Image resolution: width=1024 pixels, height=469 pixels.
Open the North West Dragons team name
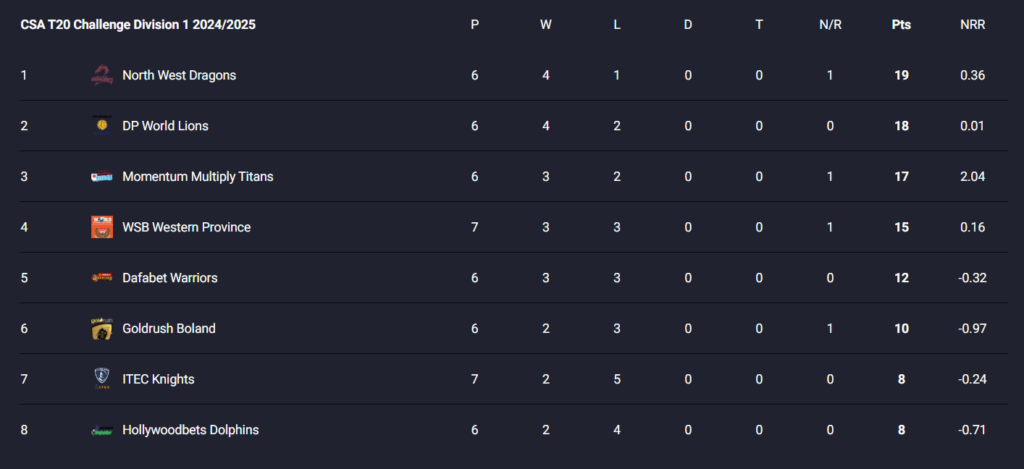tap(179, 75)
